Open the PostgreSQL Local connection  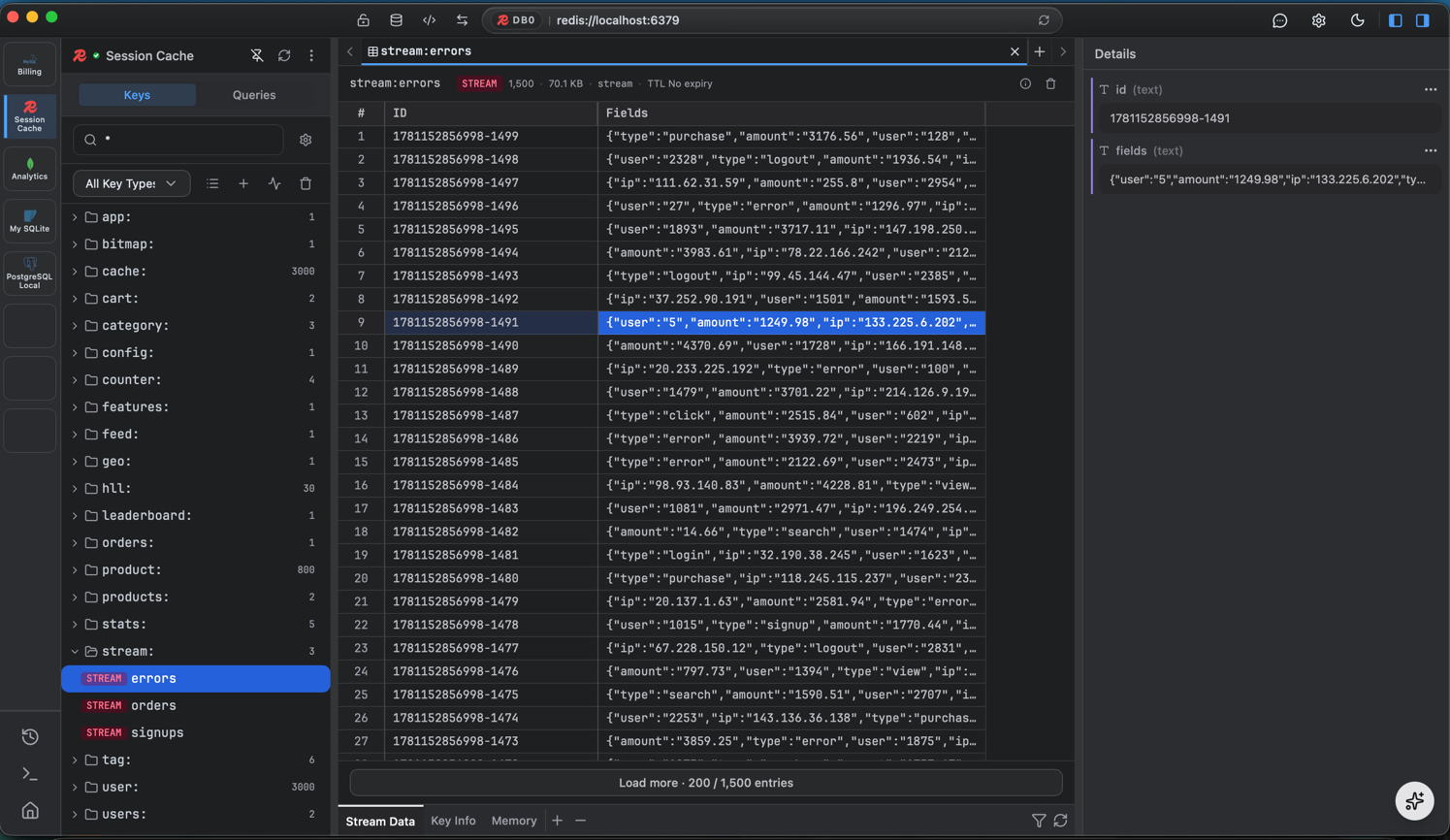coord(29,274)
